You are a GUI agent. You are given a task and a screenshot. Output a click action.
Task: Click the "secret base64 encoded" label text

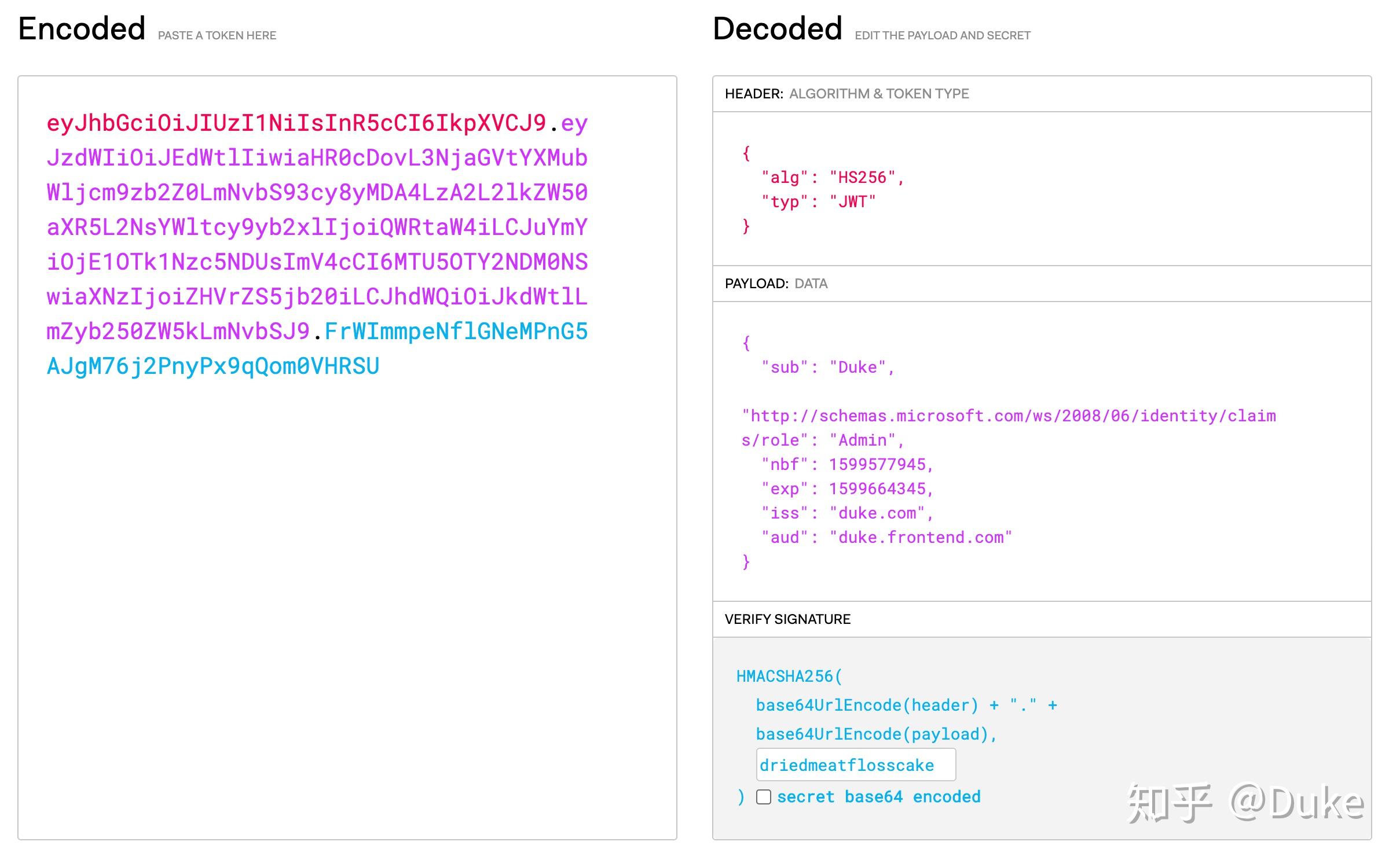[x=878, y=797]
